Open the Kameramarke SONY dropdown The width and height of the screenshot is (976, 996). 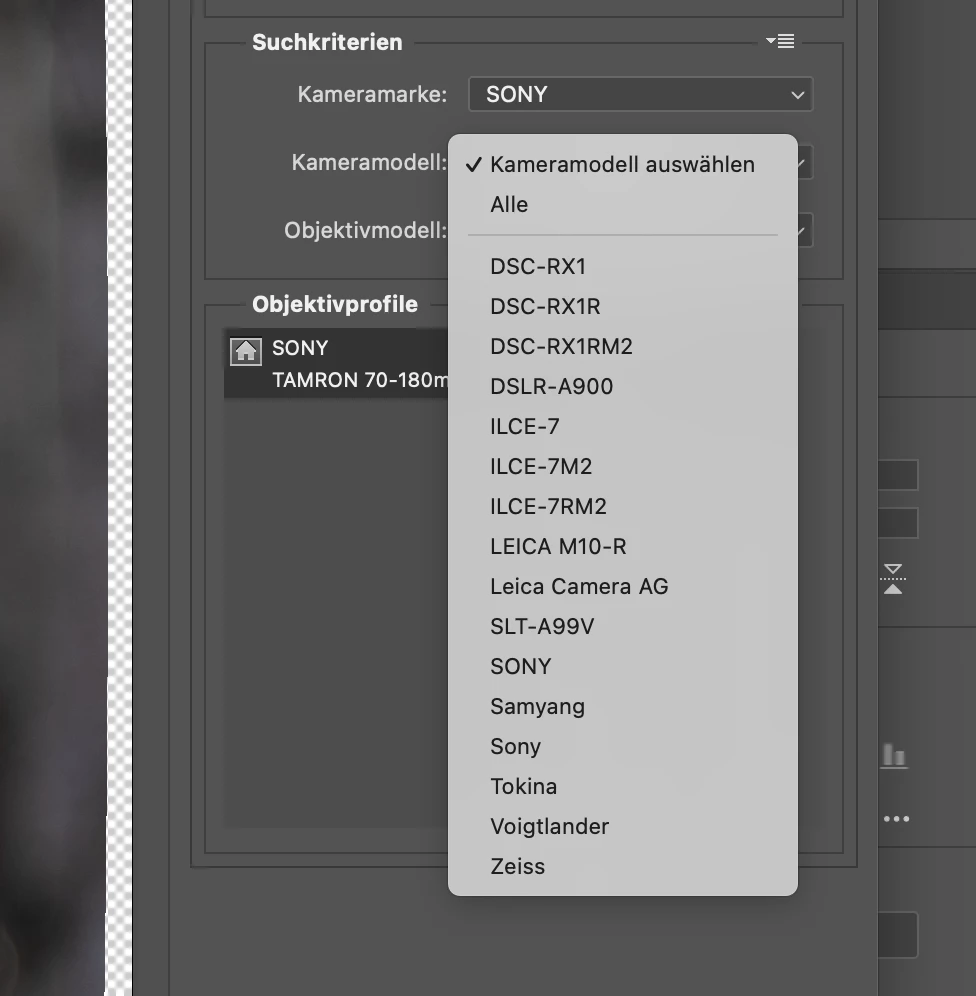(641, 94)
